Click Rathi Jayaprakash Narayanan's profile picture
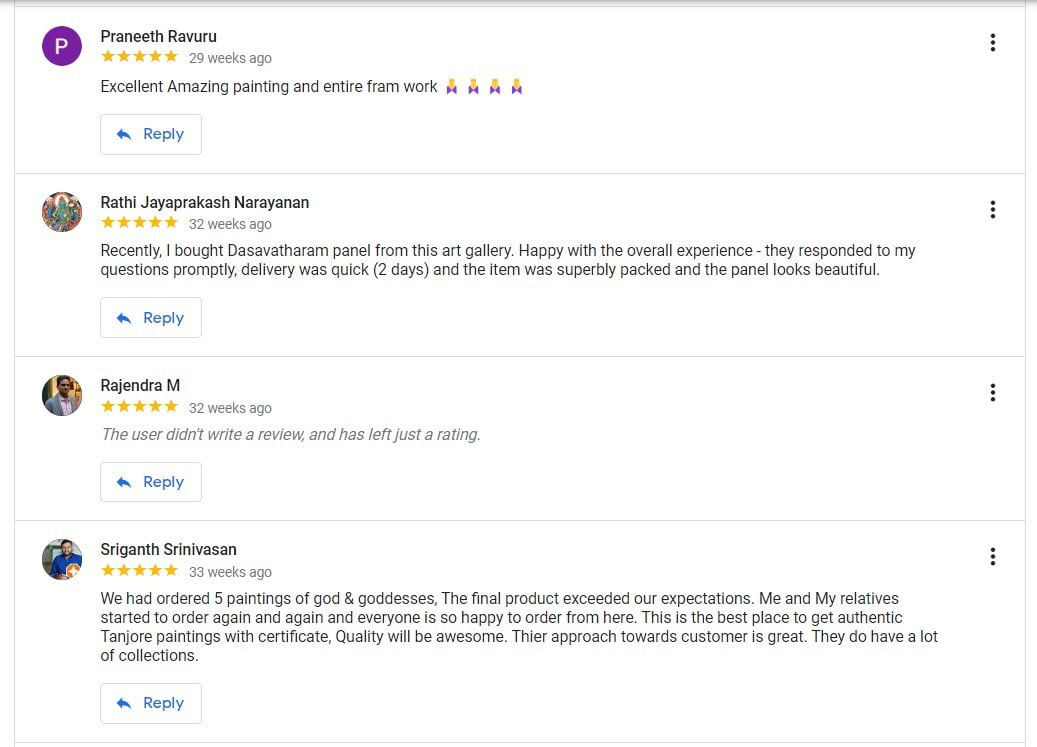Screen dimensions: 1037x747 pos(62,212)
